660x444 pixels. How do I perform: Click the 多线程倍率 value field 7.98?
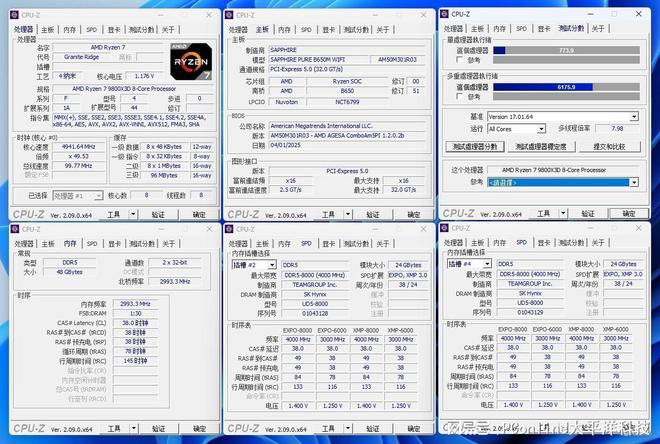(617, 128)
